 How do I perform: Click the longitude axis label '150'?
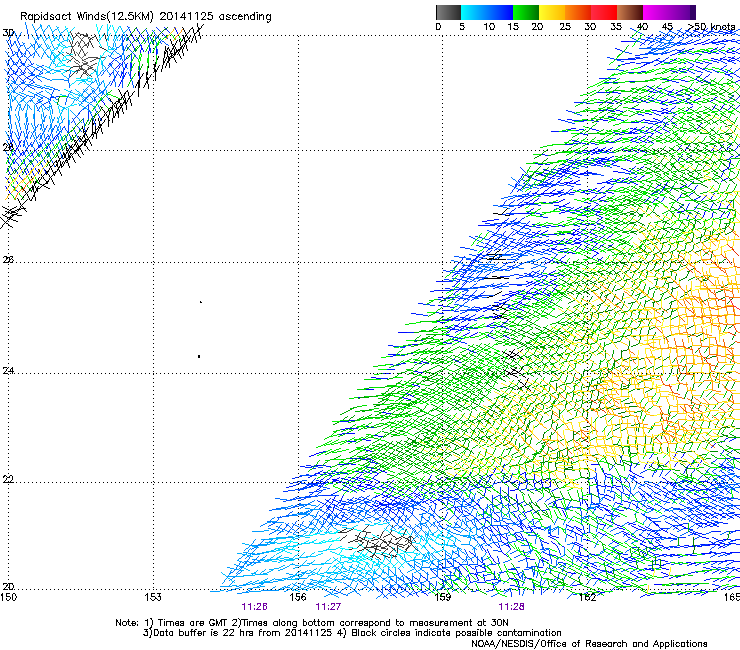point(8,597)
